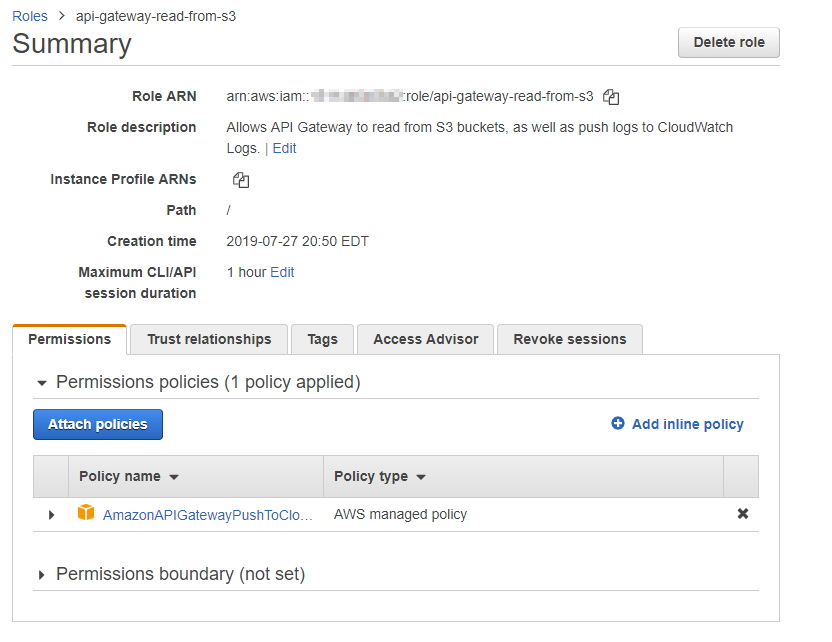The height and width of the screenshot is (642, 832).
Task: Click the Delete role button
Action: [728, 42]
